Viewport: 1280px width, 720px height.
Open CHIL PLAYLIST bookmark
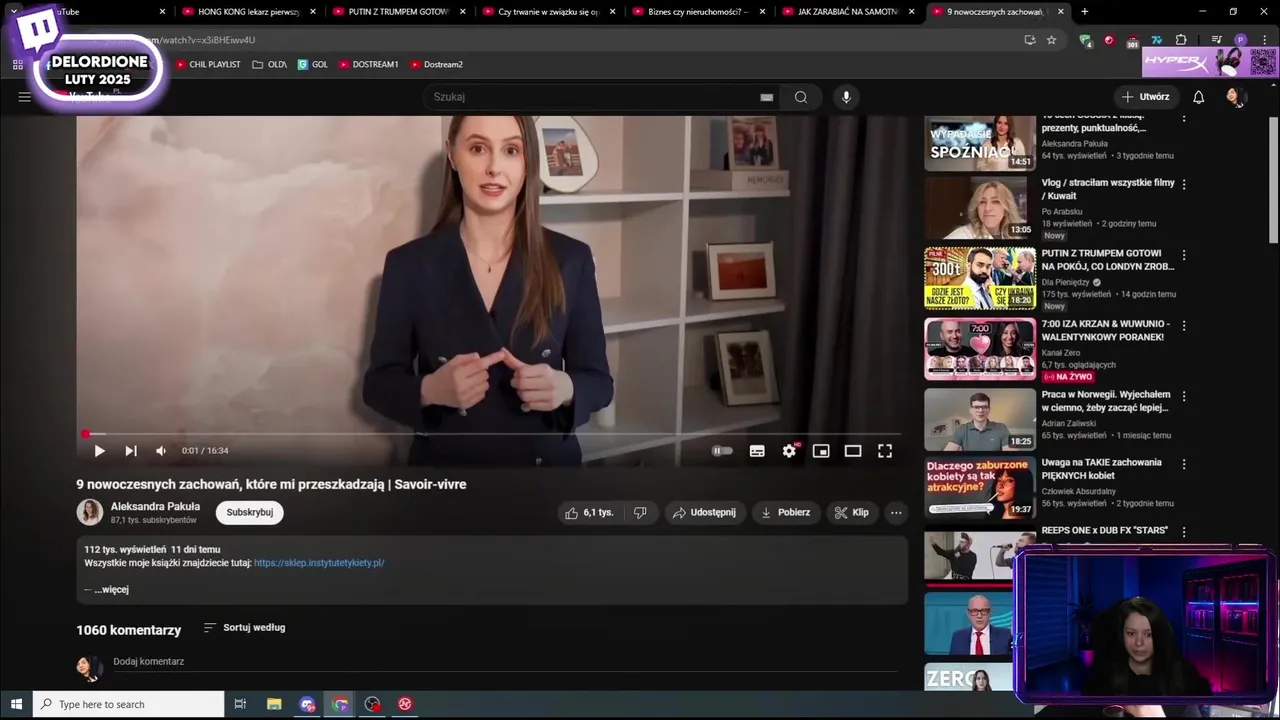coord(208,64)
